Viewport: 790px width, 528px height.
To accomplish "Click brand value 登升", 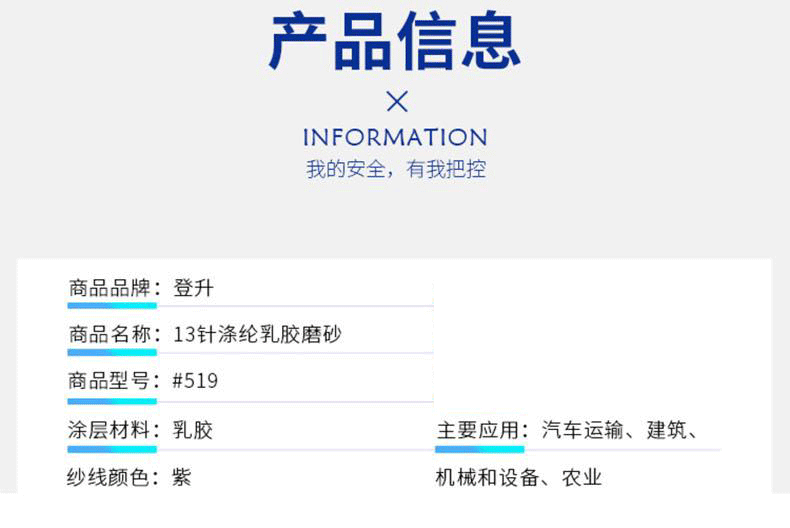I will [x=193, y=288].
